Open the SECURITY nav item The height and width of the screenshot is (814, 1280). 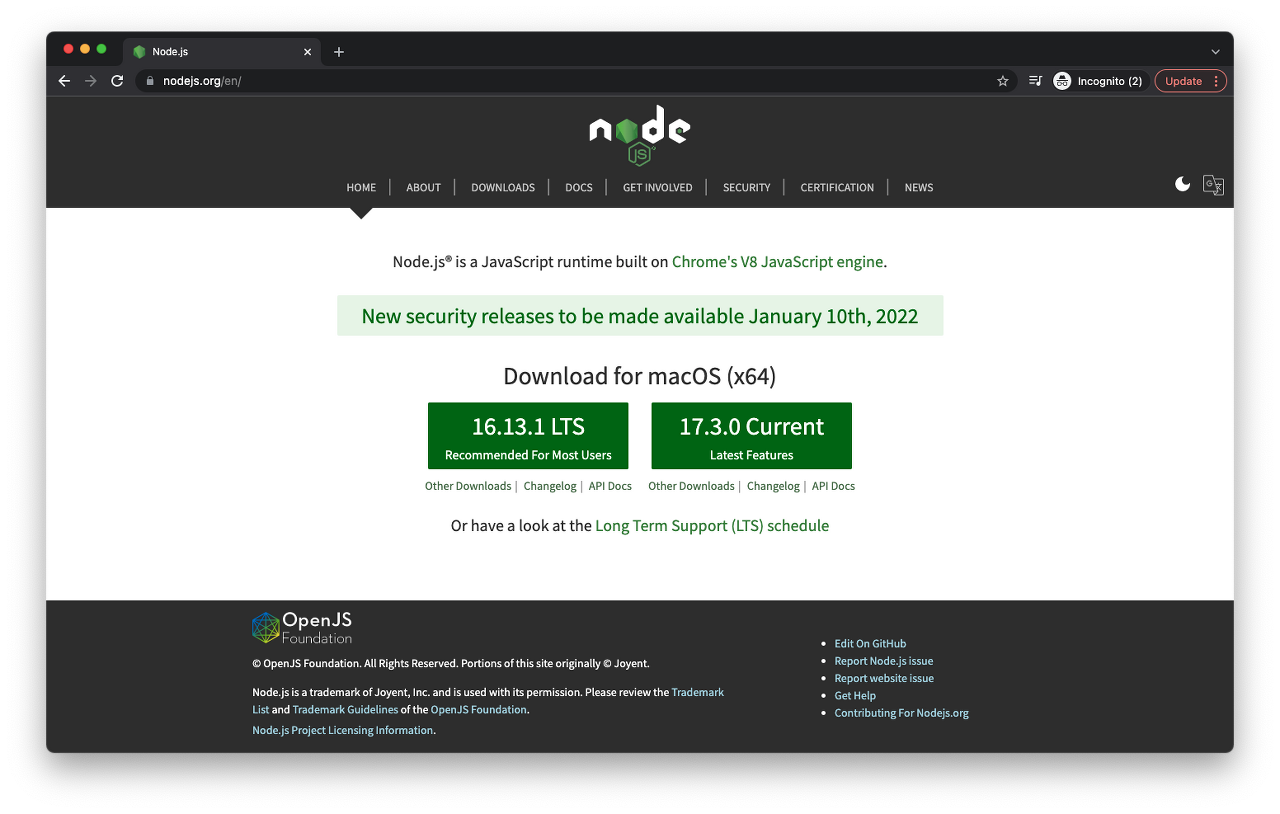pyautogui.click(x=747, y=188)
